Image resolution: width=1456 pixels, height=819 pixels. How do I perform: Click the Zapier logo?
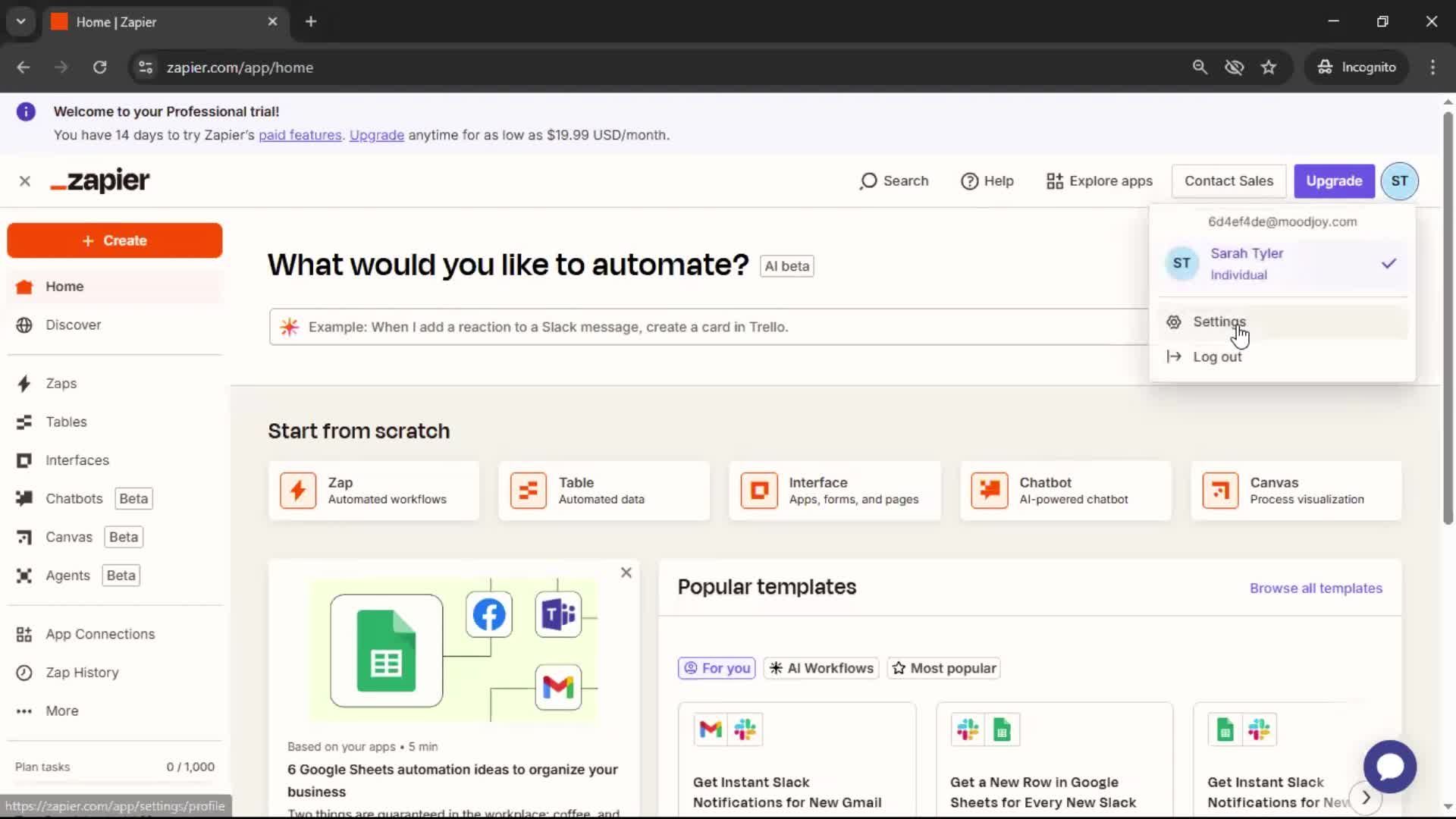pyautogui.click(x=100, y=180)
